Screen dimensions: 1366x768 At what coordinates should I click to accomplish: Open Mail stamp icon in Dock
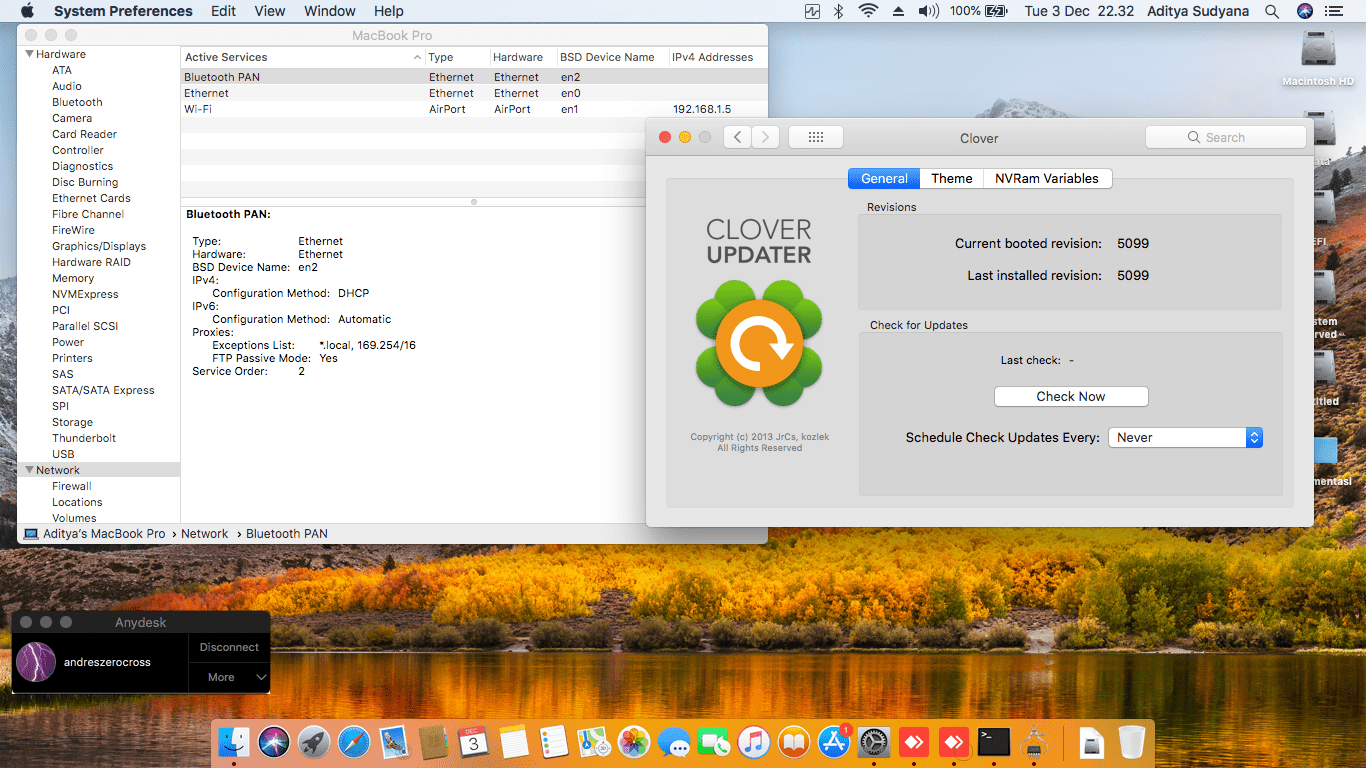(x=394, y=742)
